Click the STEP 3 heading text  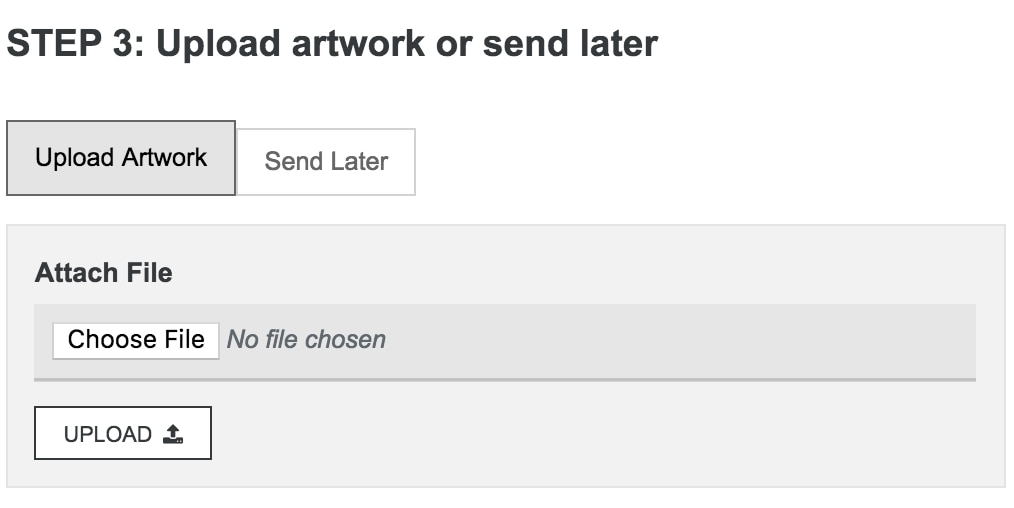332,44
